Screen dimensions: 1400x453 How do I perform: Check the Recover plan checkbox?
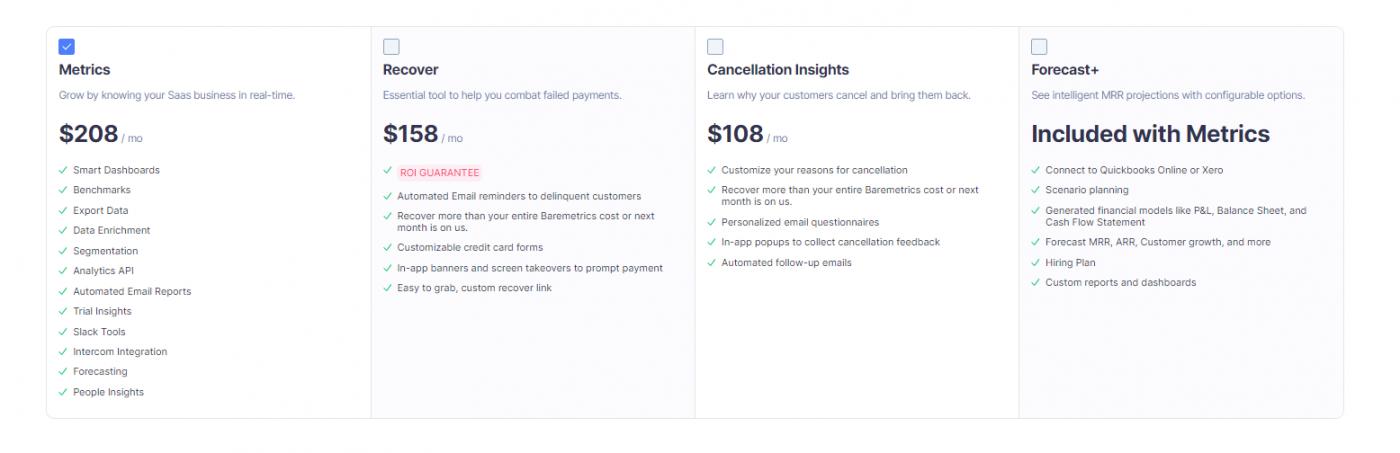(x=391, y=46)
